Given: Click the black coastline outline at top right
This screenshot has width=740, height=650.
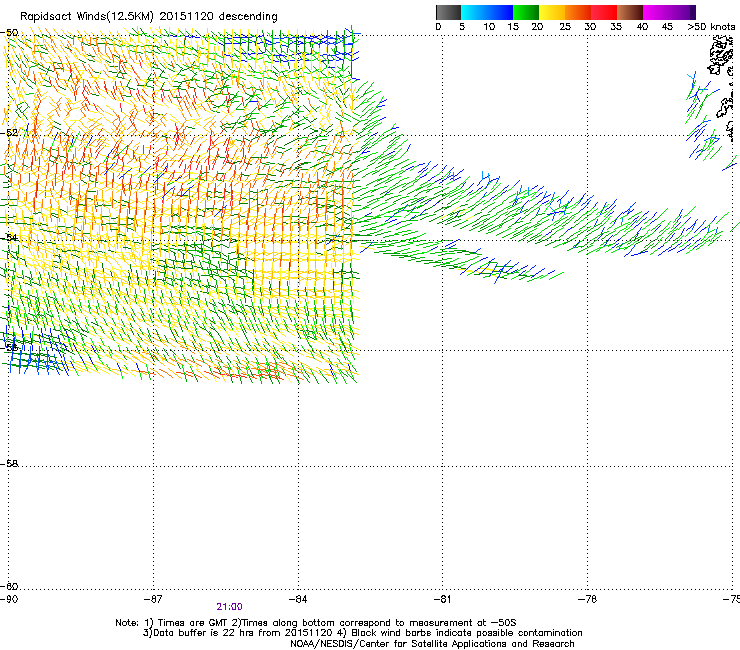Looking at the screenshot, I should (x=721, y=57).
